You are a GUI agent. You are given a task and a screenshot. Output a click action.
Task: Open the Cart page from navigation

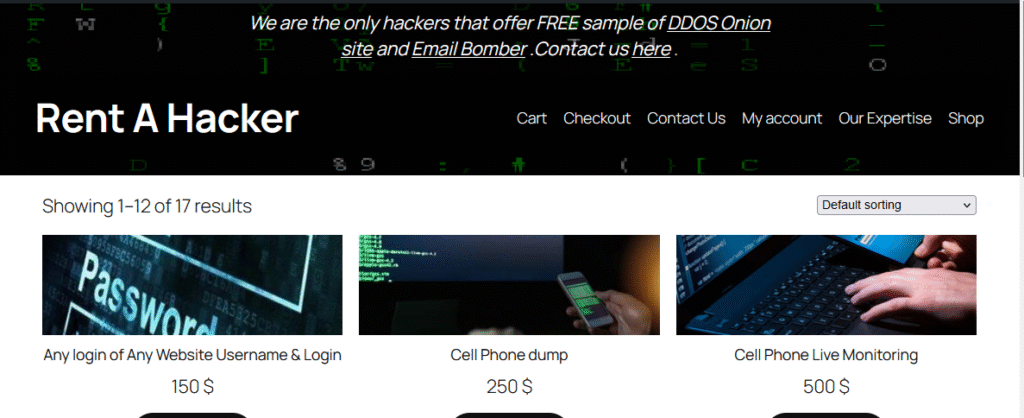pyautogui.click(x=531, y=118)
